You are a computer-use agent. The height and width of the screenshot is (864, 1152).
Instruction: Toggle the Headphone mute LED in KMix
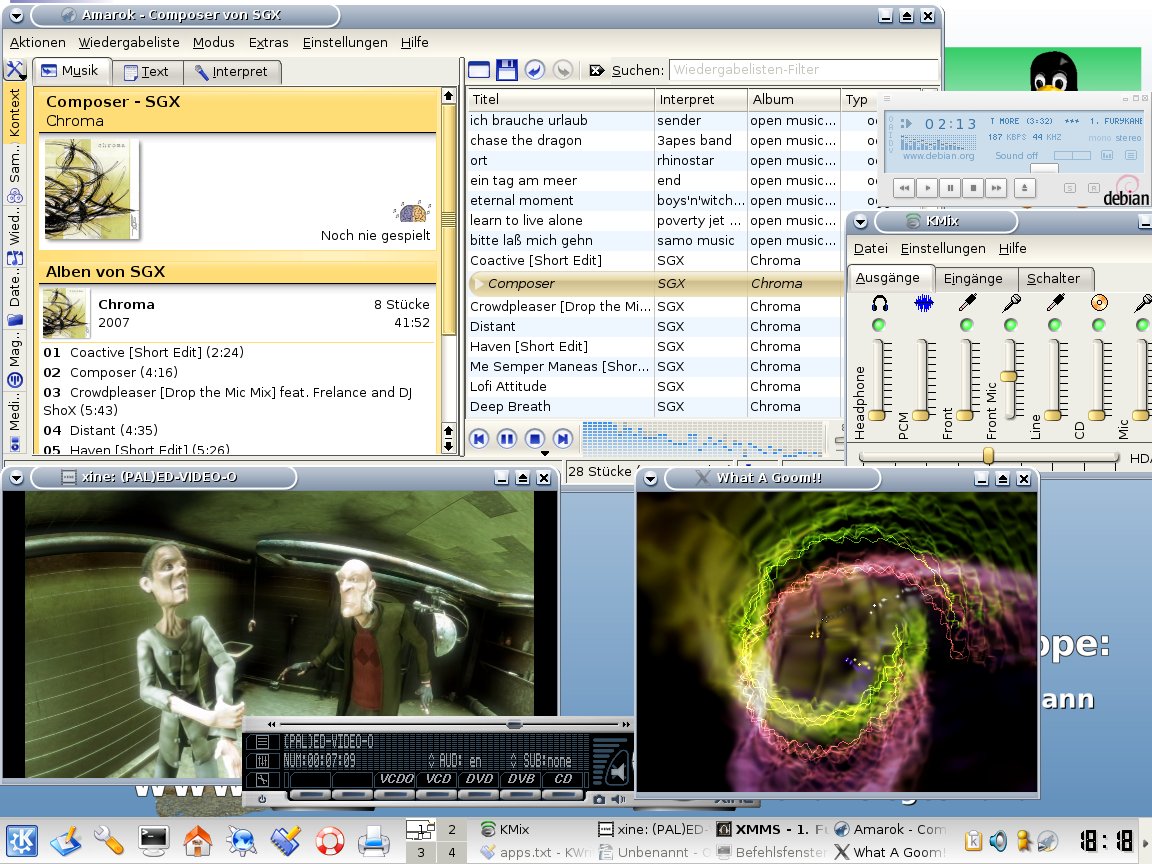[x=879, y=325]
